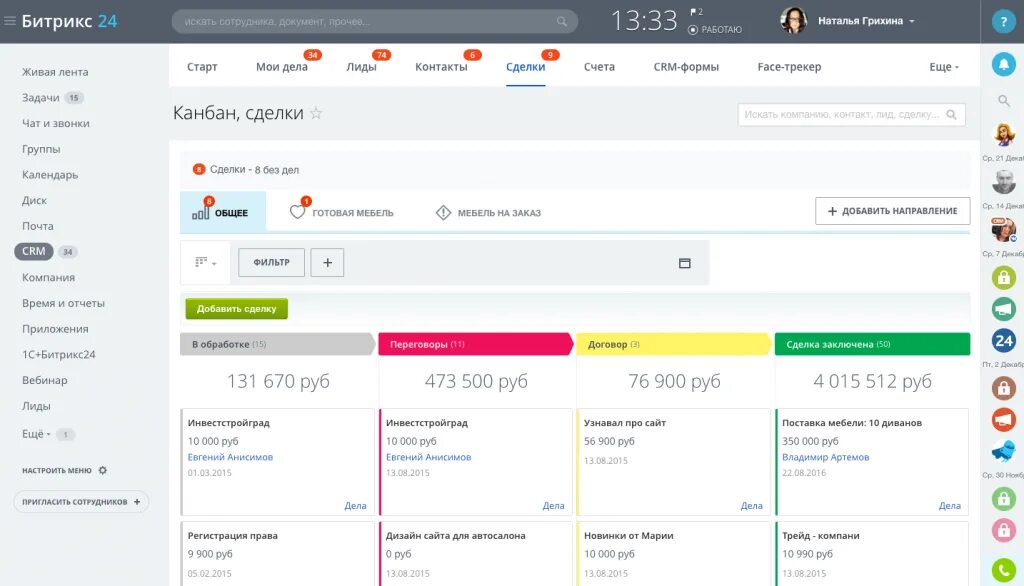The image size is (1024, 586).
Task: Click the Фильтр button
Action: [x=271, y=263]
